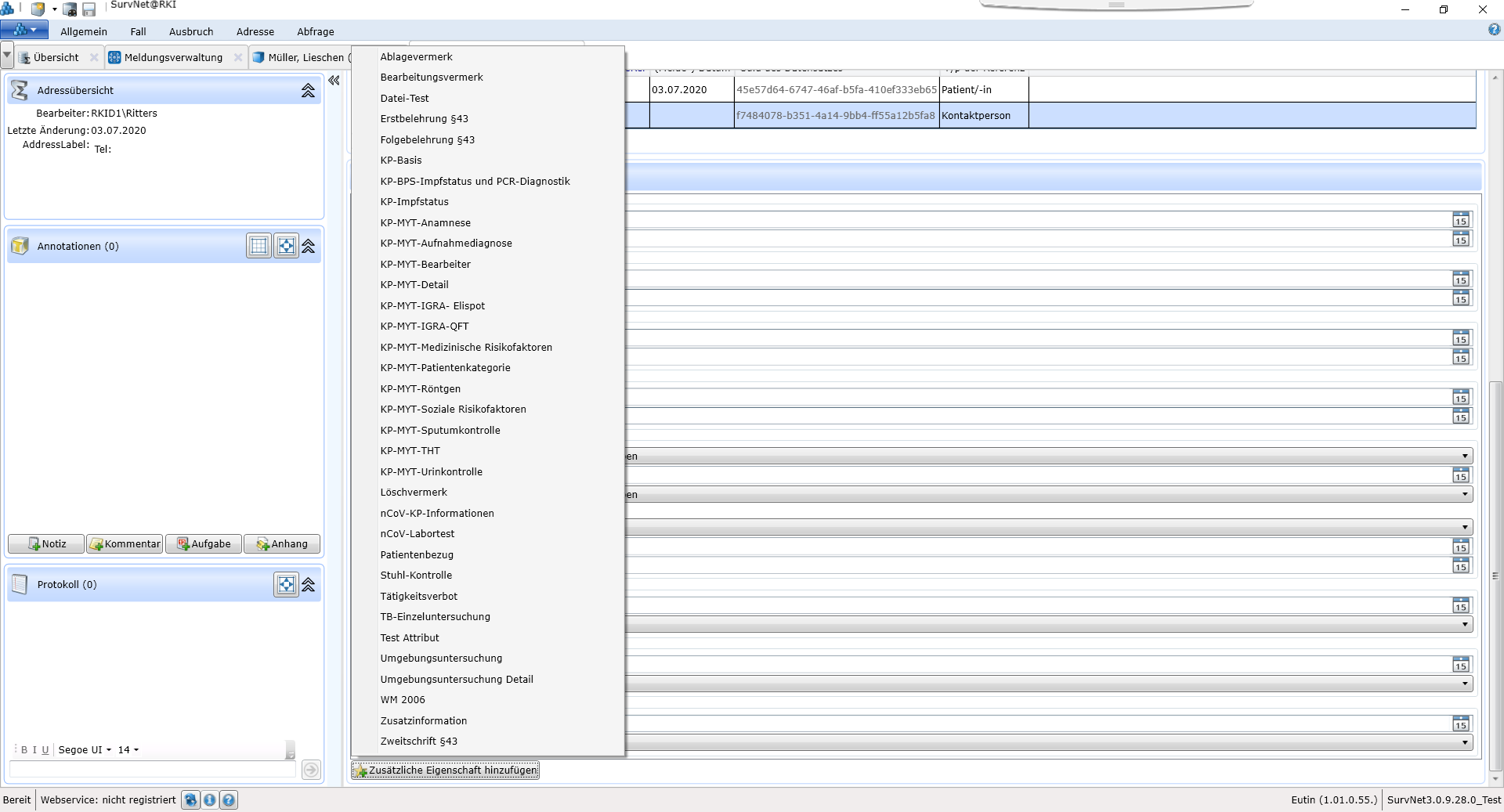
Task: Toggle bold formatting in protocol editor
Action: point(24,750)
